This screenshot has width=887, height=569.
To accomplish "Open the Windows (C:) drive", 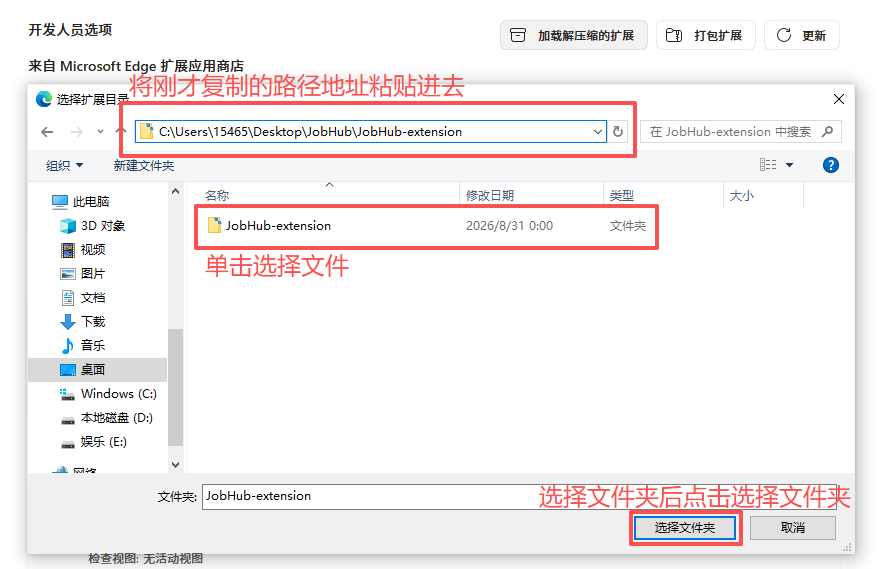I will click(x=108, y=394).
